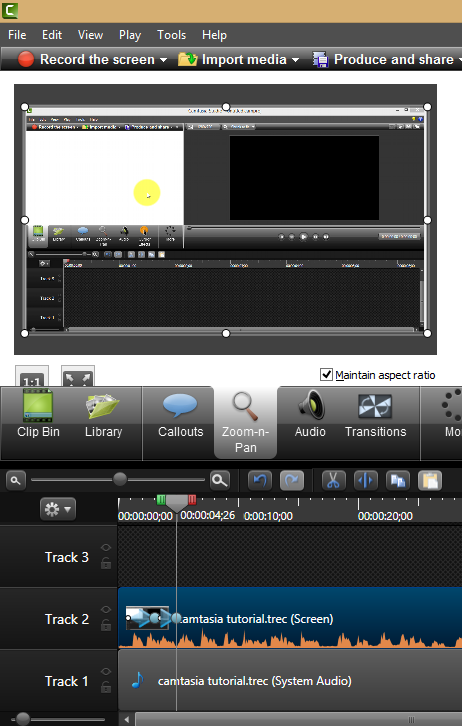
Task: Click the Split clip icon
Action: (x=366, y=481)
